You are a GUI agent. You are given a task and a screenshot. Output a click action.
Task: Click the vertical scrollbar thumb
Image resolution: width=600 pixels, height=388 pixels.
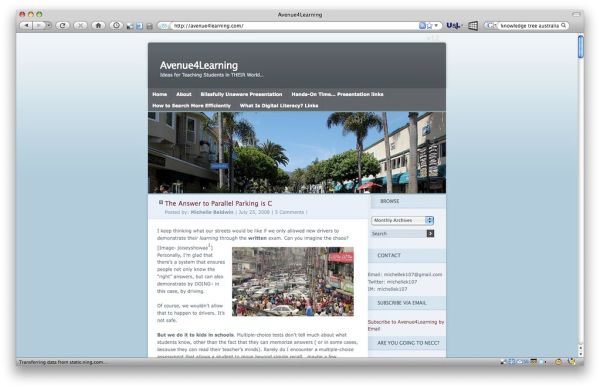(x=580, y=46)
